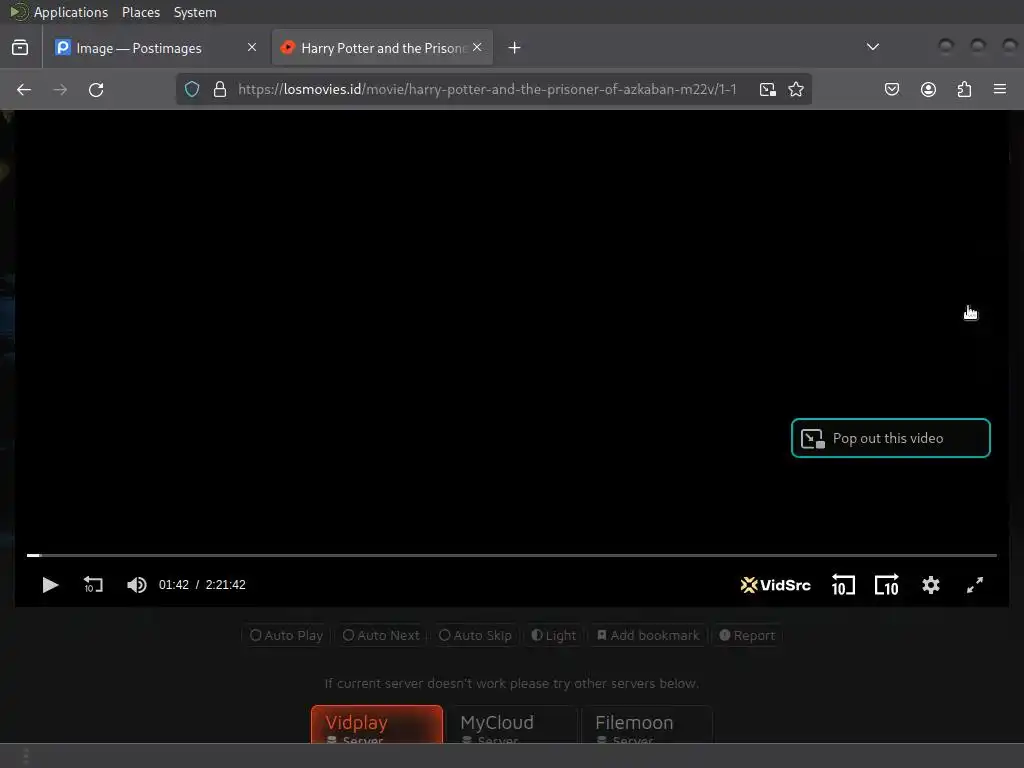The image size is (1024, 768).
Task: Mute the video volume
Action: click(136, 584)
